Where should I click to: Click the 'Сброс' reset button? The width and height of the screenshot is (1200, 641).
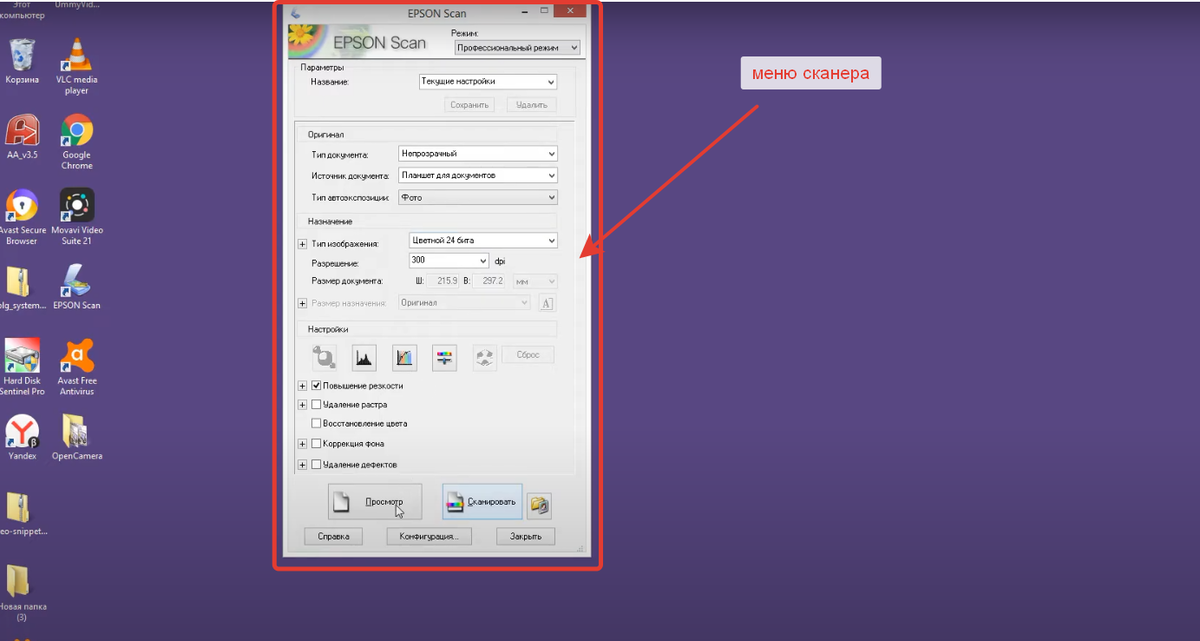pyautogui.click(x=527, y=355)
